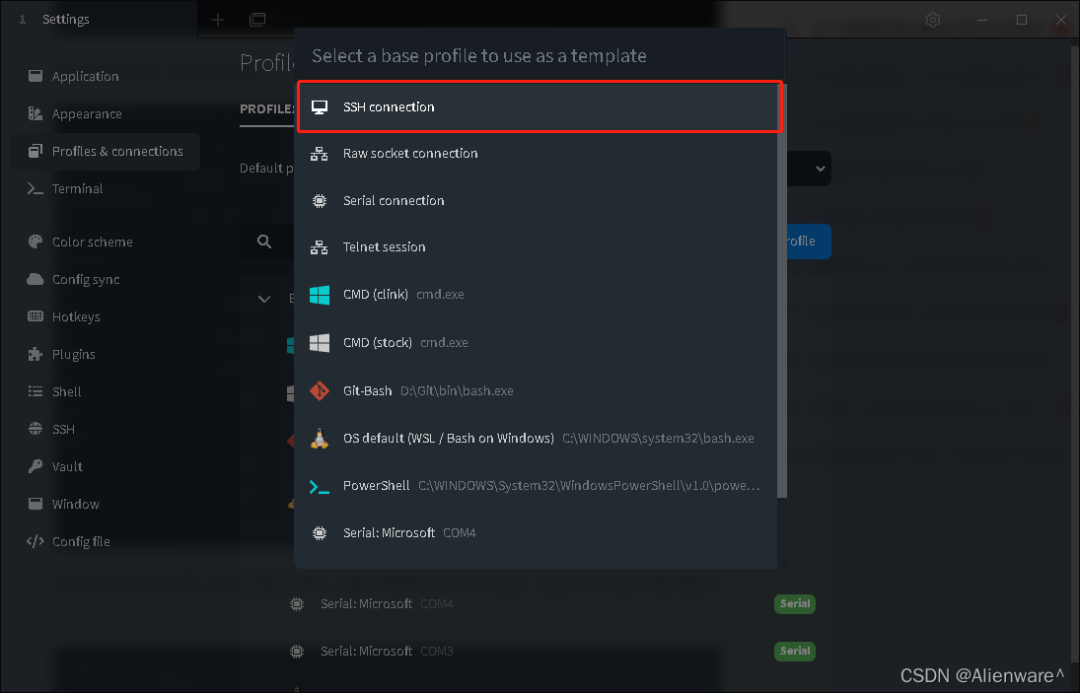Open the default profile dropdown arrow
The height and width of the screenshot is (693, 1080).
(820, 169)
